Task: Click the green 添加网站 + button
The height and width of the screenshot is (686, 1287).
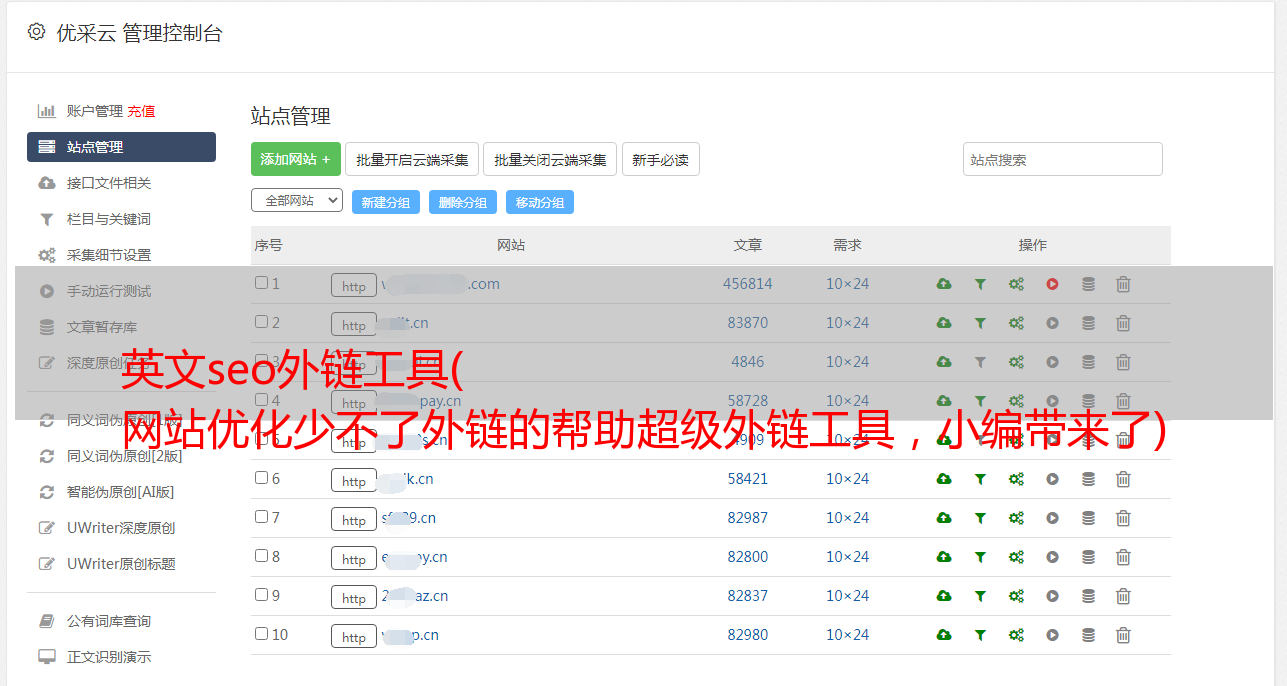Action: (296, 159)
